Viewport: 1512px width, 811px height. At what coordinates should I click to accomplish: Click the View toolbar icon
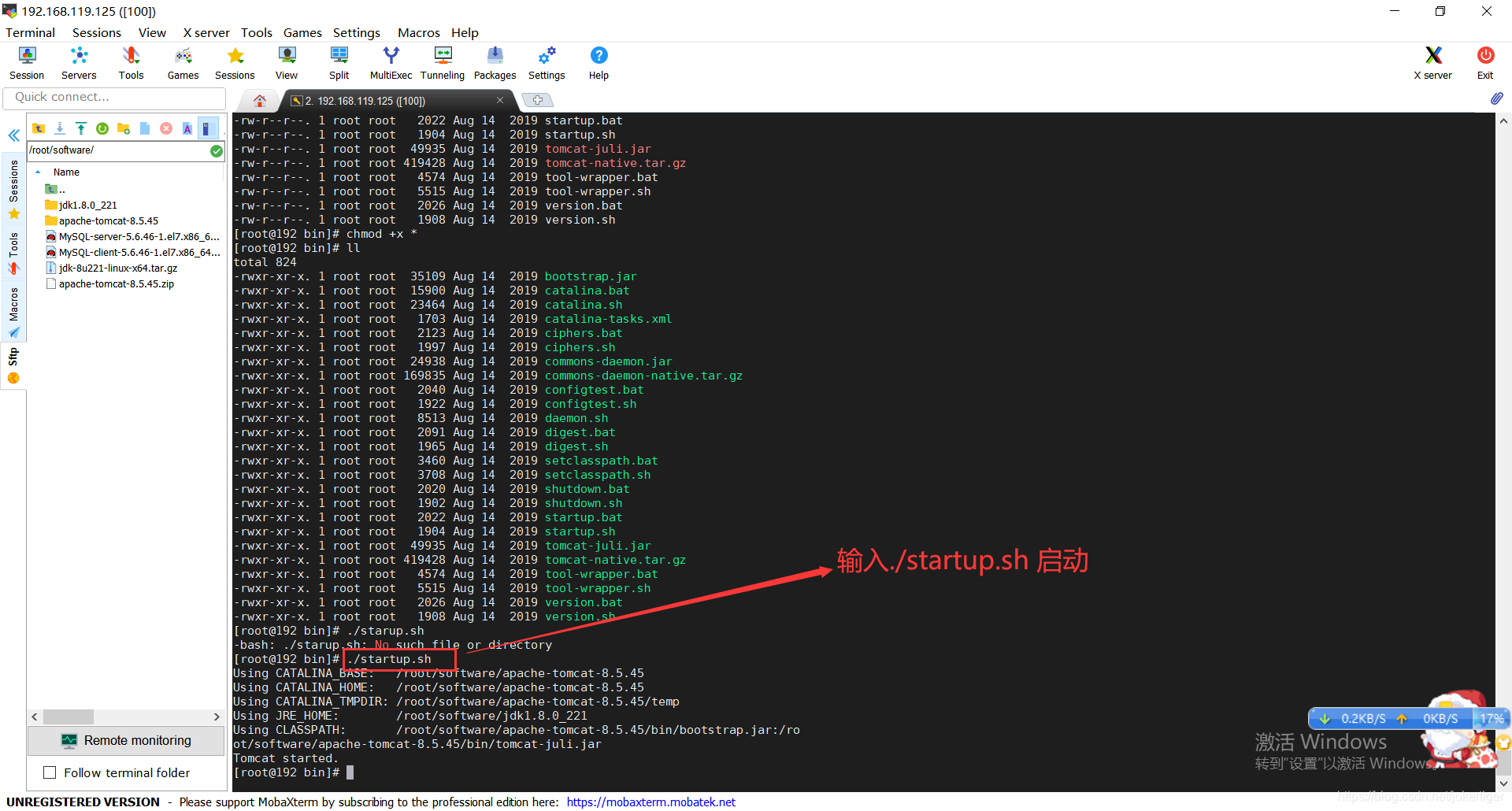coord(287,63)
